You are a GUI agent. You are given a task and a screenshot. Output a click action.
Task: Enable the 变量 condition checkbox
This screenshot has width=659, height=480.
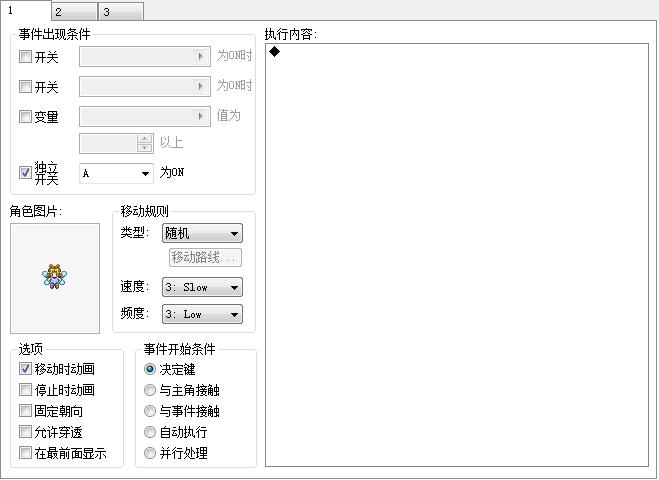(x=25, y=116)
